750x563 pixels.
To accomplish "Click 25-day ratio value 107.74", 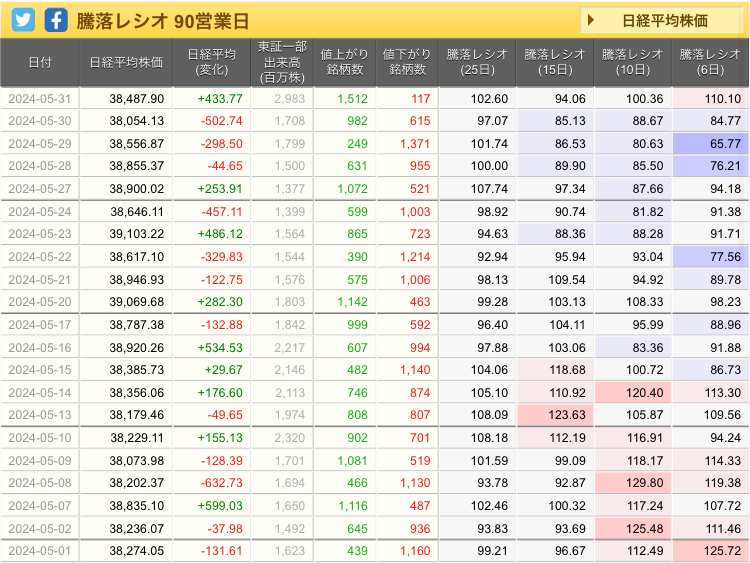I will click(489, 189).
